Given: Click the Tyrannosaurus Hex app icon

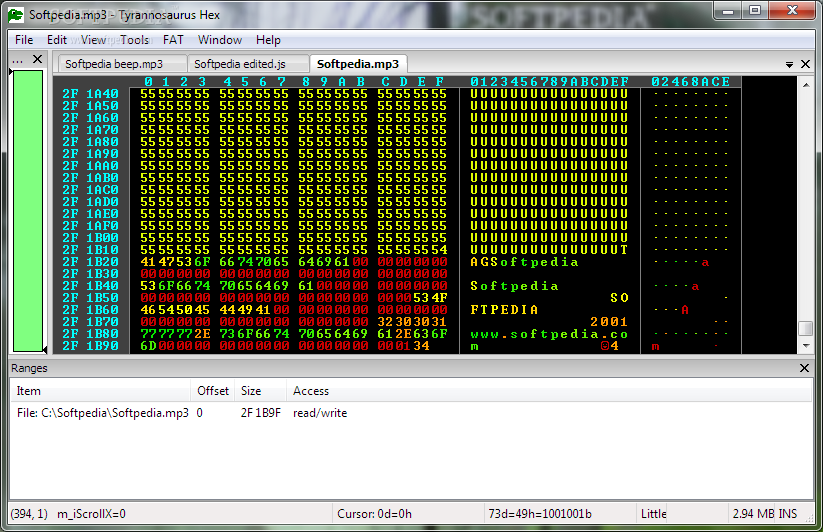Looking at the screenshot, I should click(16, 15).
